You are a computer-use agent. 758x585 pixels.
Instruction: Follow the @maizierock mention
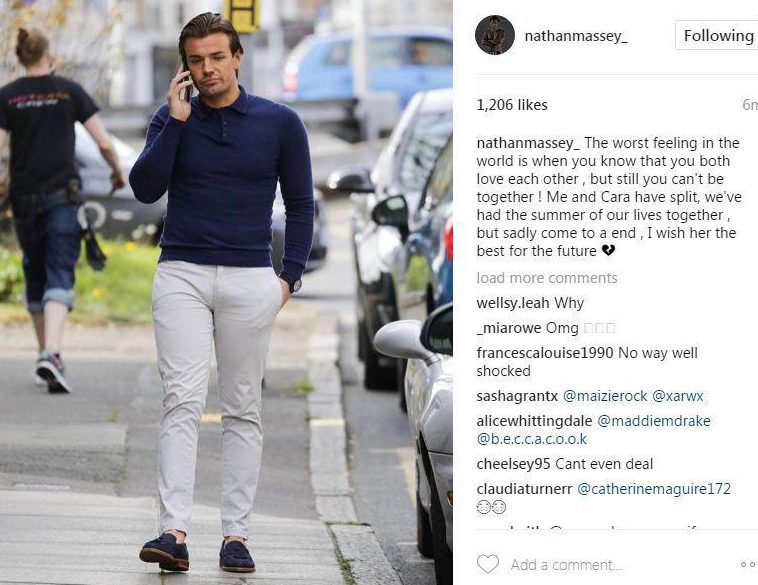605,396
